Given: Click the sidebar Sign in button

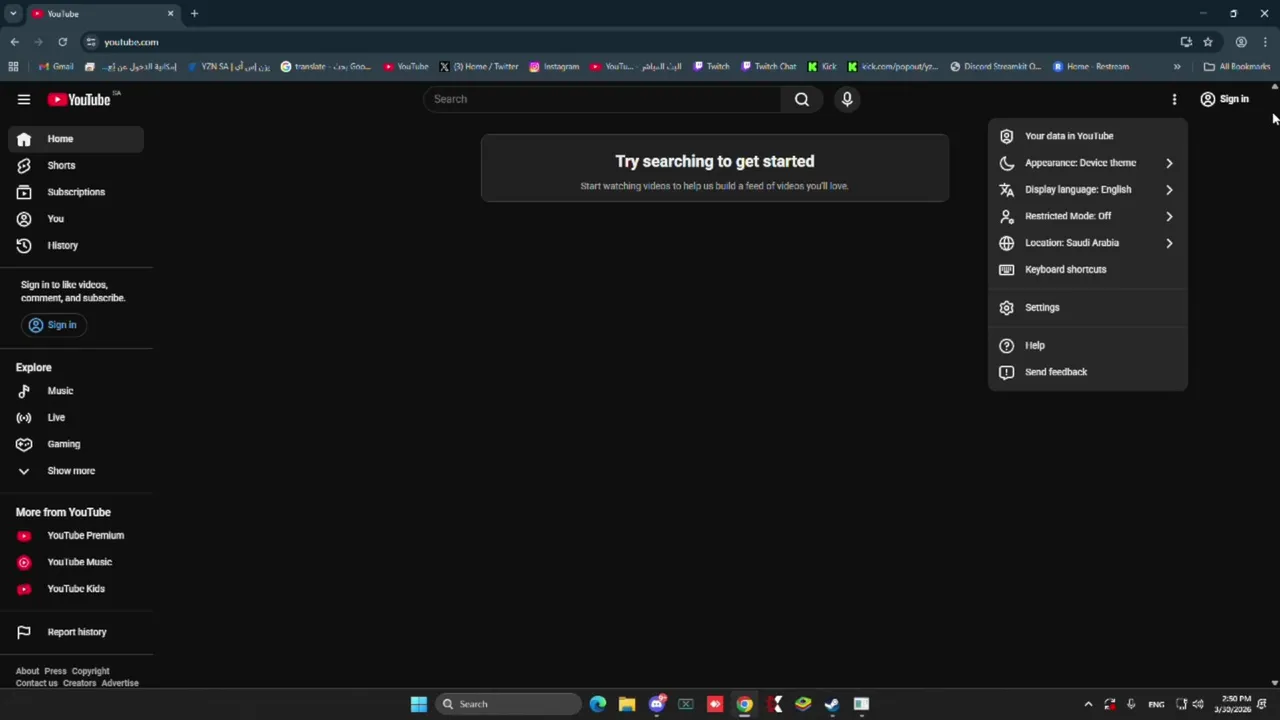Looking at the screenshot, I should tap(53, 325).
